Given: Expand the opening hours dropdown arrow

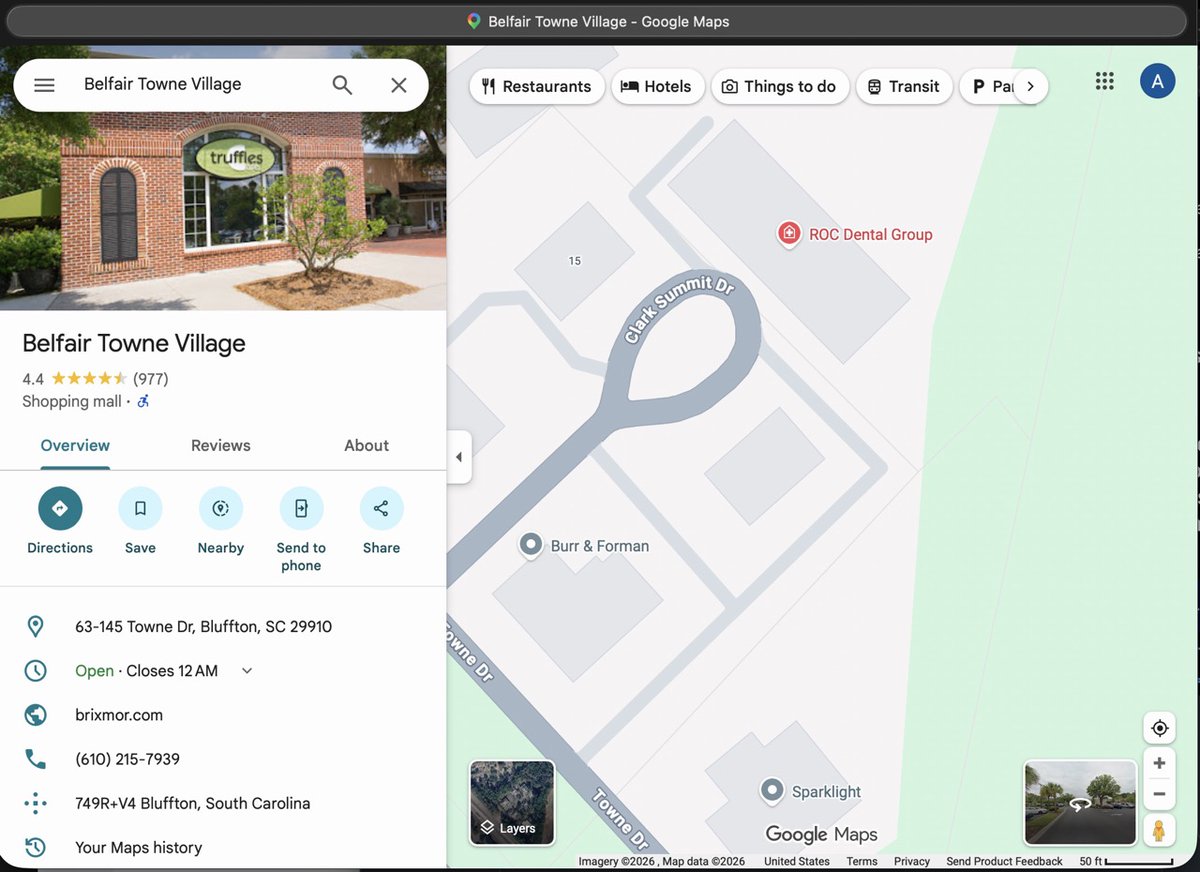Looking at the screenshot, I should (247, 671).
